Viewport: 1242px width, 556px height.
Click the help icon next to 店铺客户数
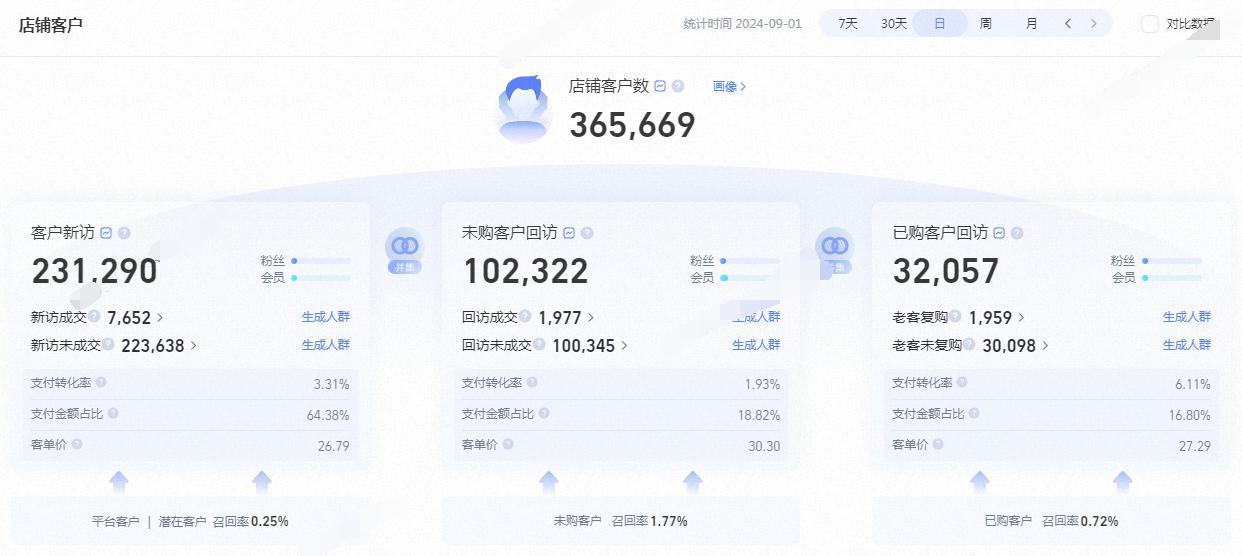[678, 86]
